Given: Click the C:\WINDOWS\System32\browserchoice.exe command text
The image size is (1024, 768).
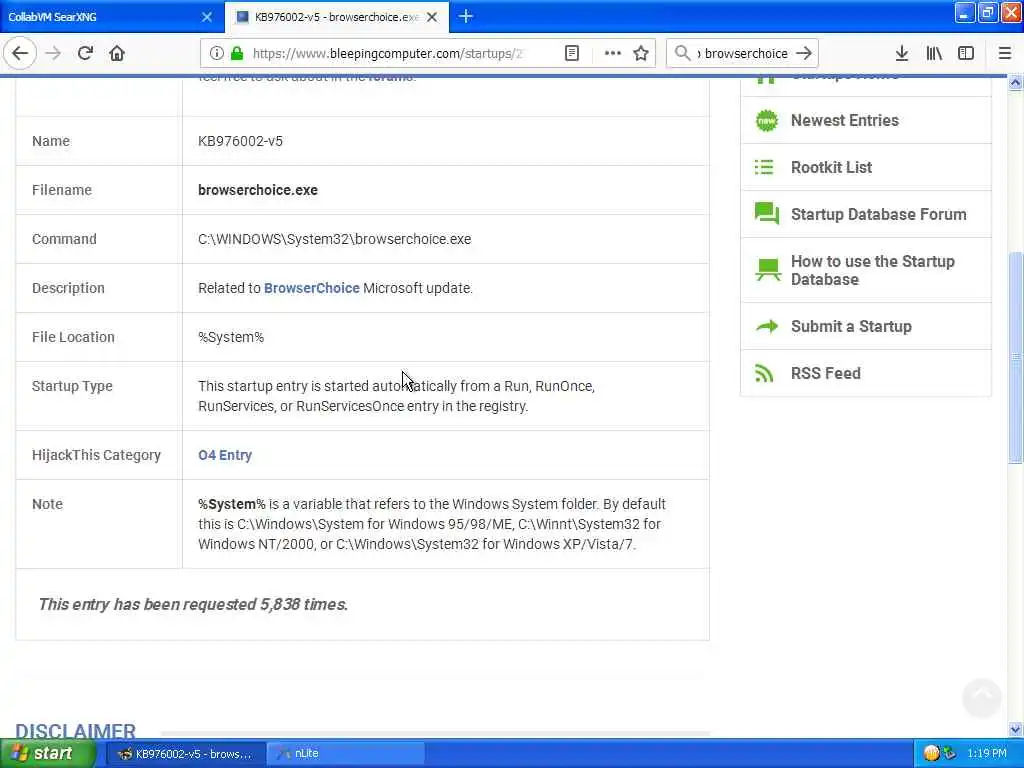Looking at the screenshot, I should (x=334, y=239).
